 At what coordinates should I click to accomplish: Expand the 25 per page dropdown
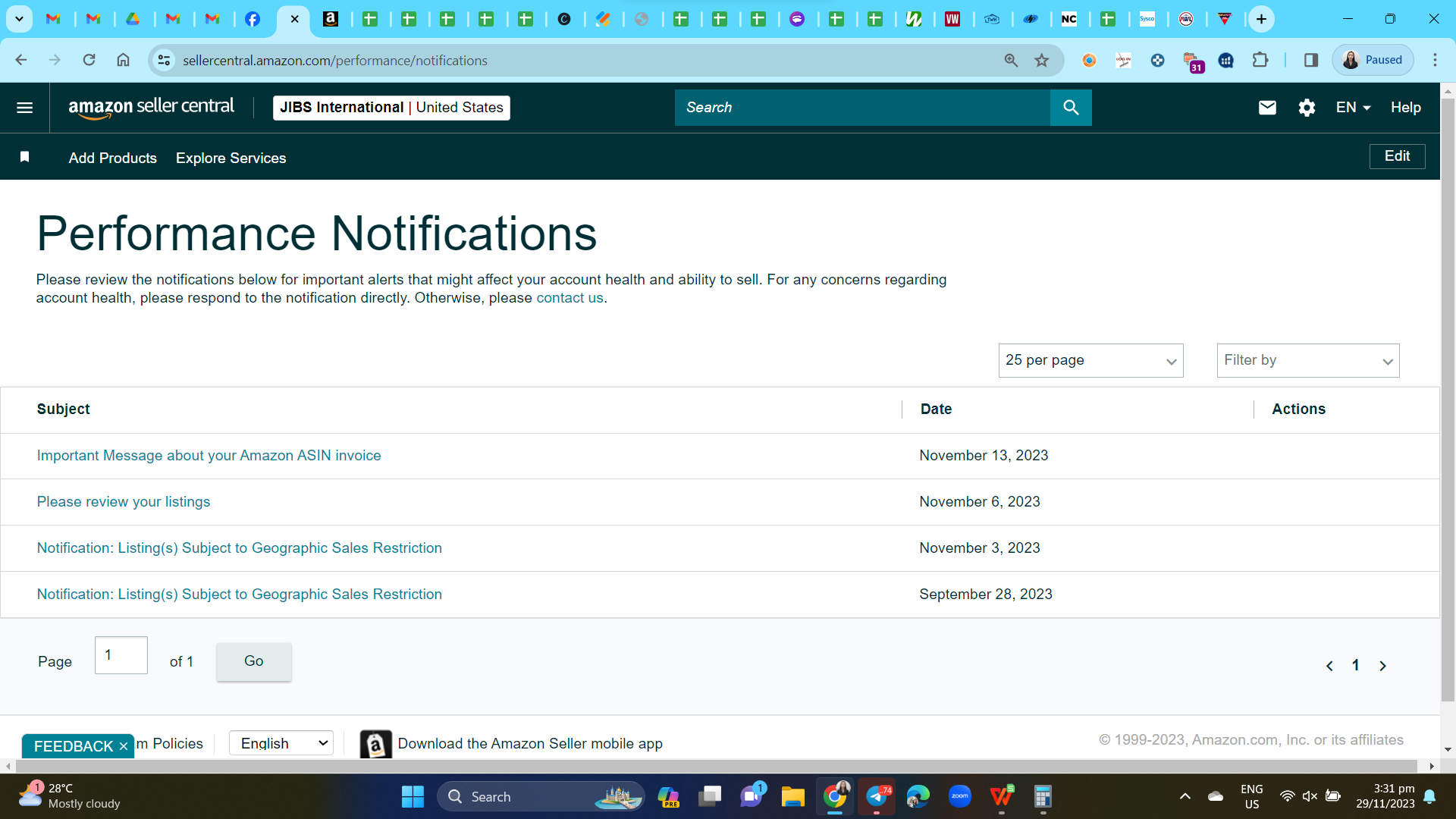[x=1090, y=361]
